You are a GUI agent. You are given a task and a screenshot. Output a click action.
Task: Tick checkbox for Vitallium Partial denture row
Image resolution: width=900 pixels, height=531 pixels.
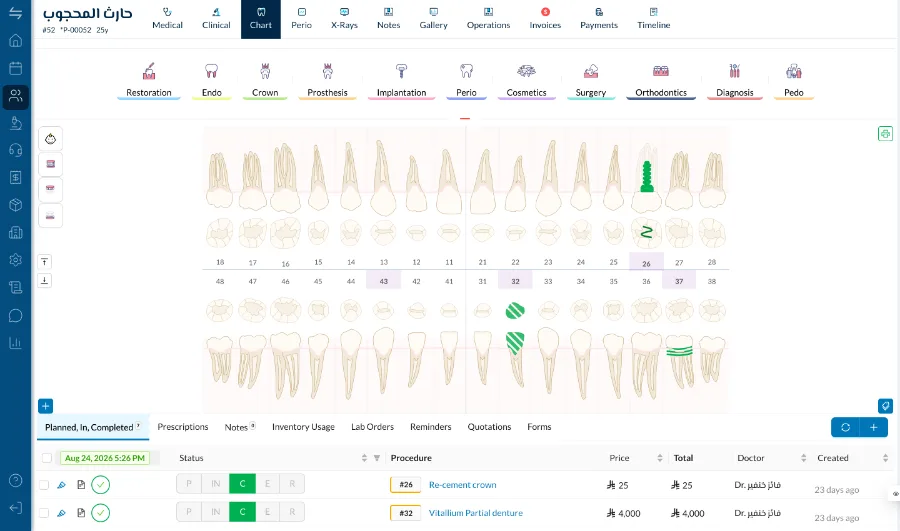pos(44,513)
